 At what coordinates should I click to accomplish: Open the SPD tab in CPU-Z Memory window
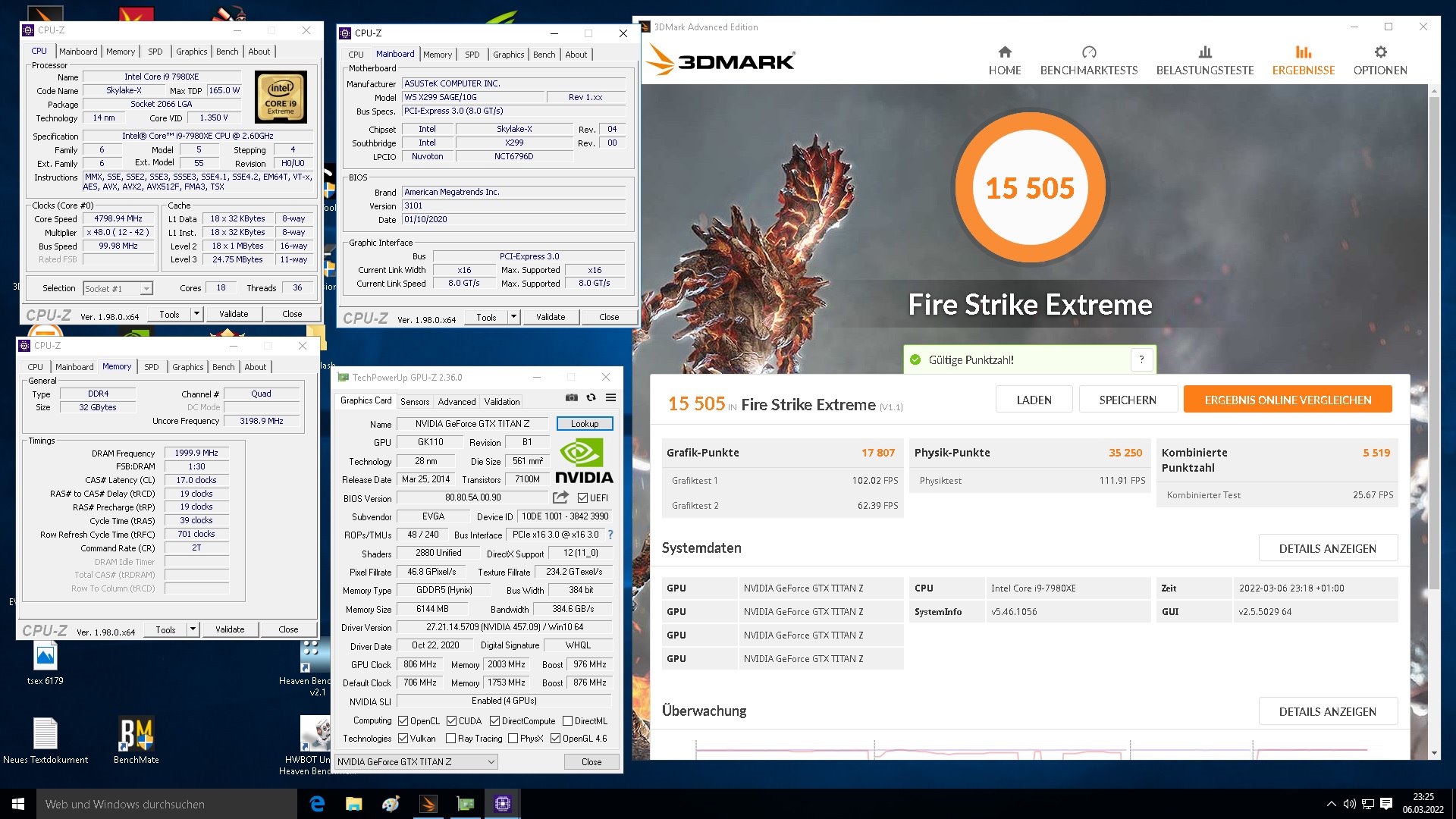(152, 367)
